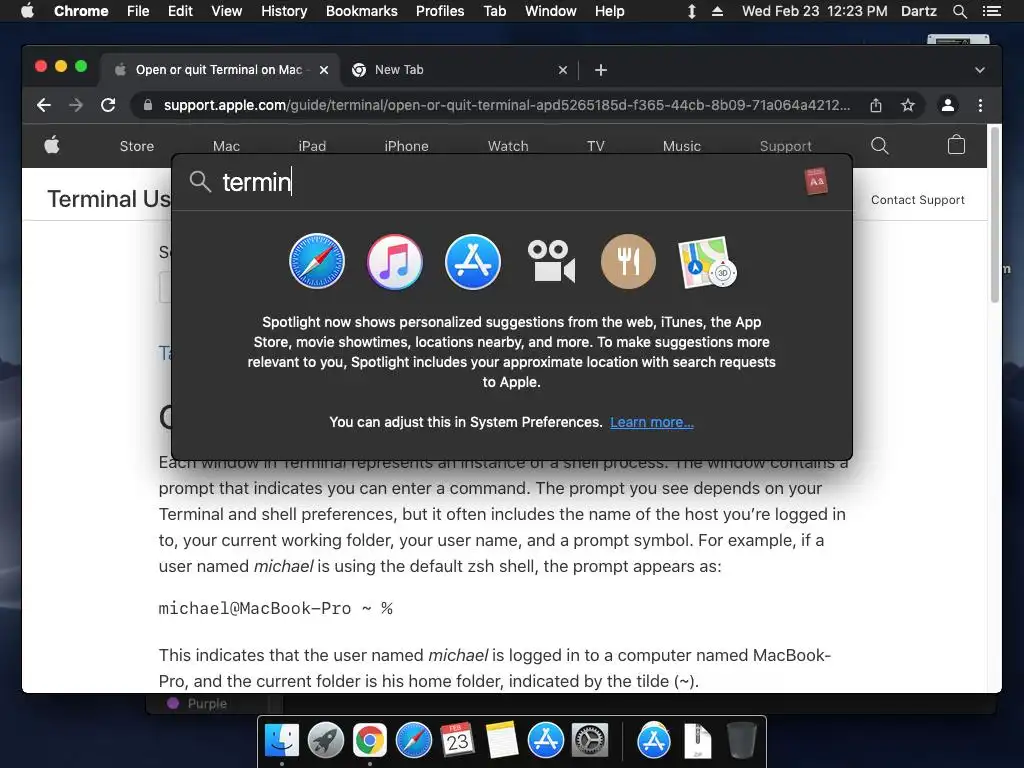Click the Chrome icon in the Dock
The height and width of the screenshot is (768, 1024).
pyautogui.click(x=370, y=741)
